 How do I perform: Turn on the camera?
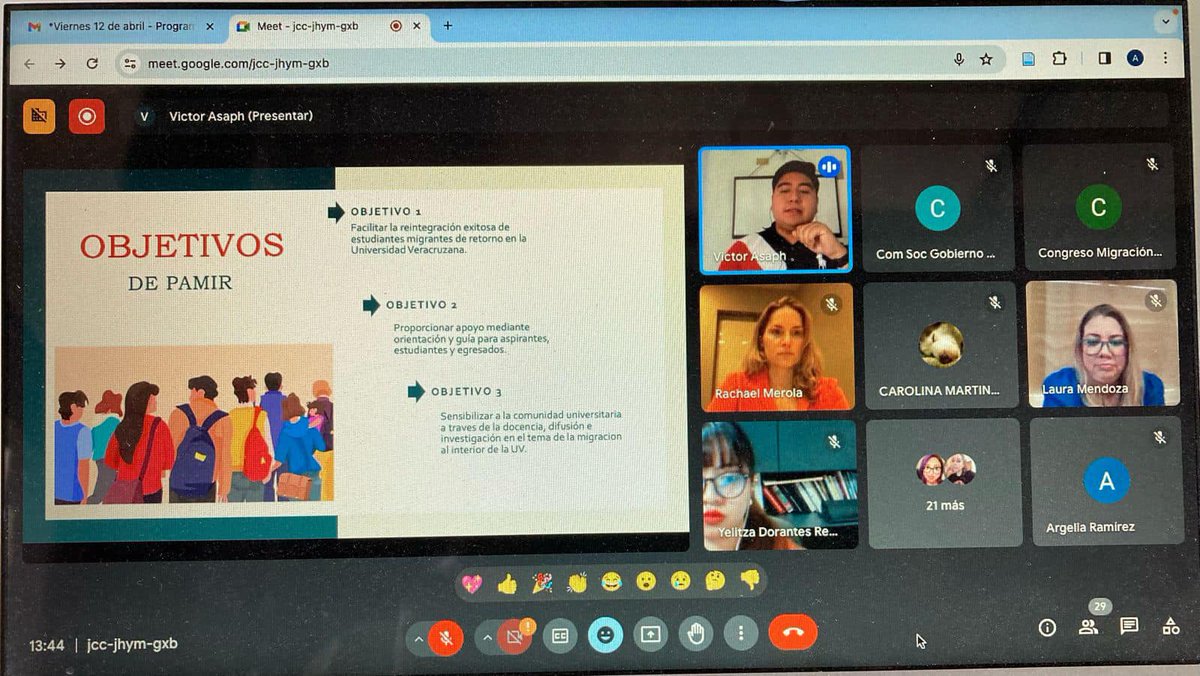point(514,636)
